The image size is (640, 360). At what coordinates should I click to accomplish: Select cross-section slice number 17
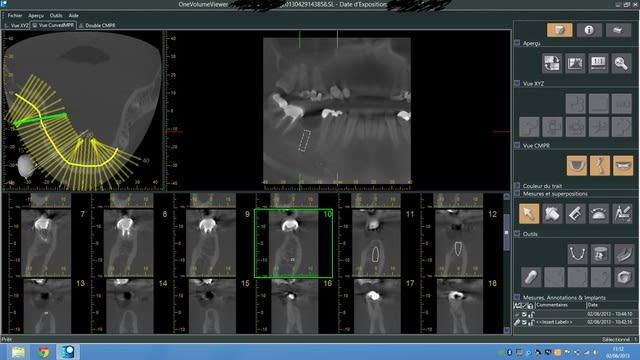376,306
